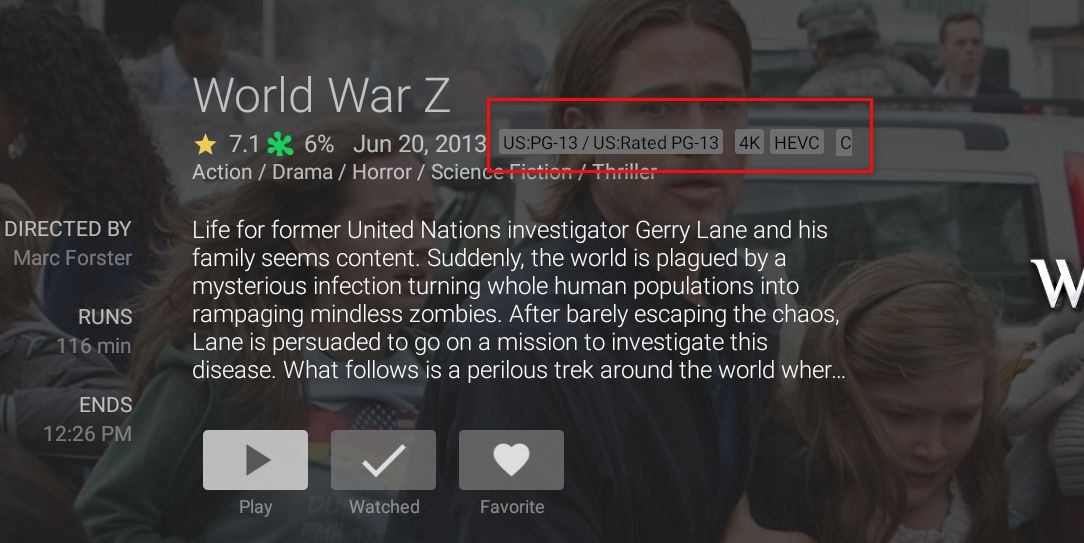
Task: Click the Horror genre label
Action: click(x=382, y=172)
